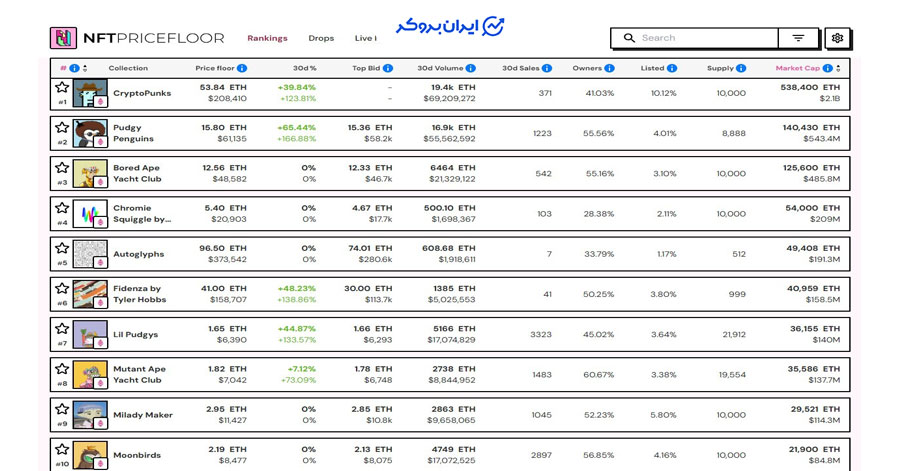
Task: Sort by Market Cap arrows
Action: click(x=838, y=68)
